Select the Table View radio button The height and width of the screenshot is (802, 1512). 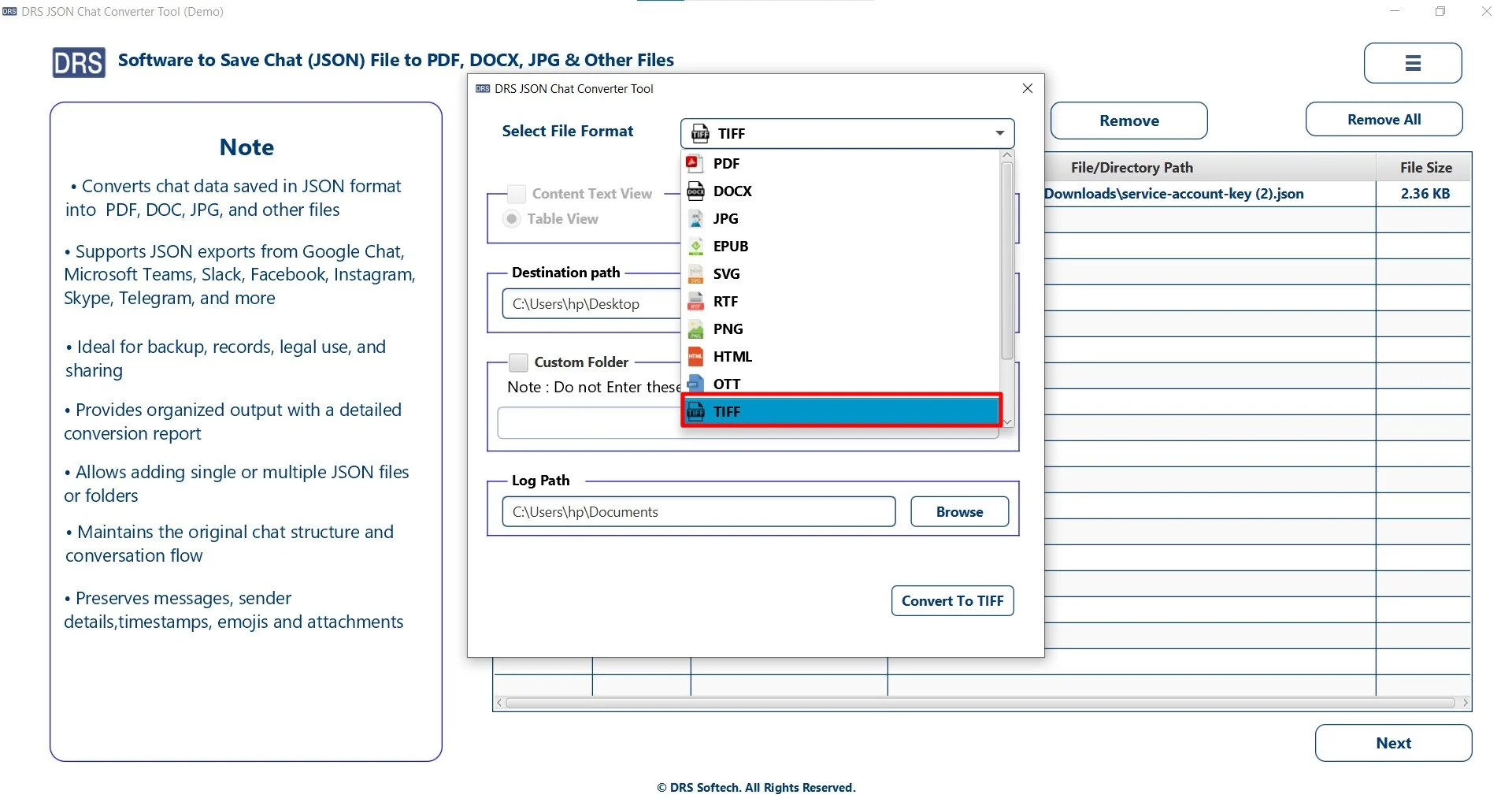(x=512, y=219)
